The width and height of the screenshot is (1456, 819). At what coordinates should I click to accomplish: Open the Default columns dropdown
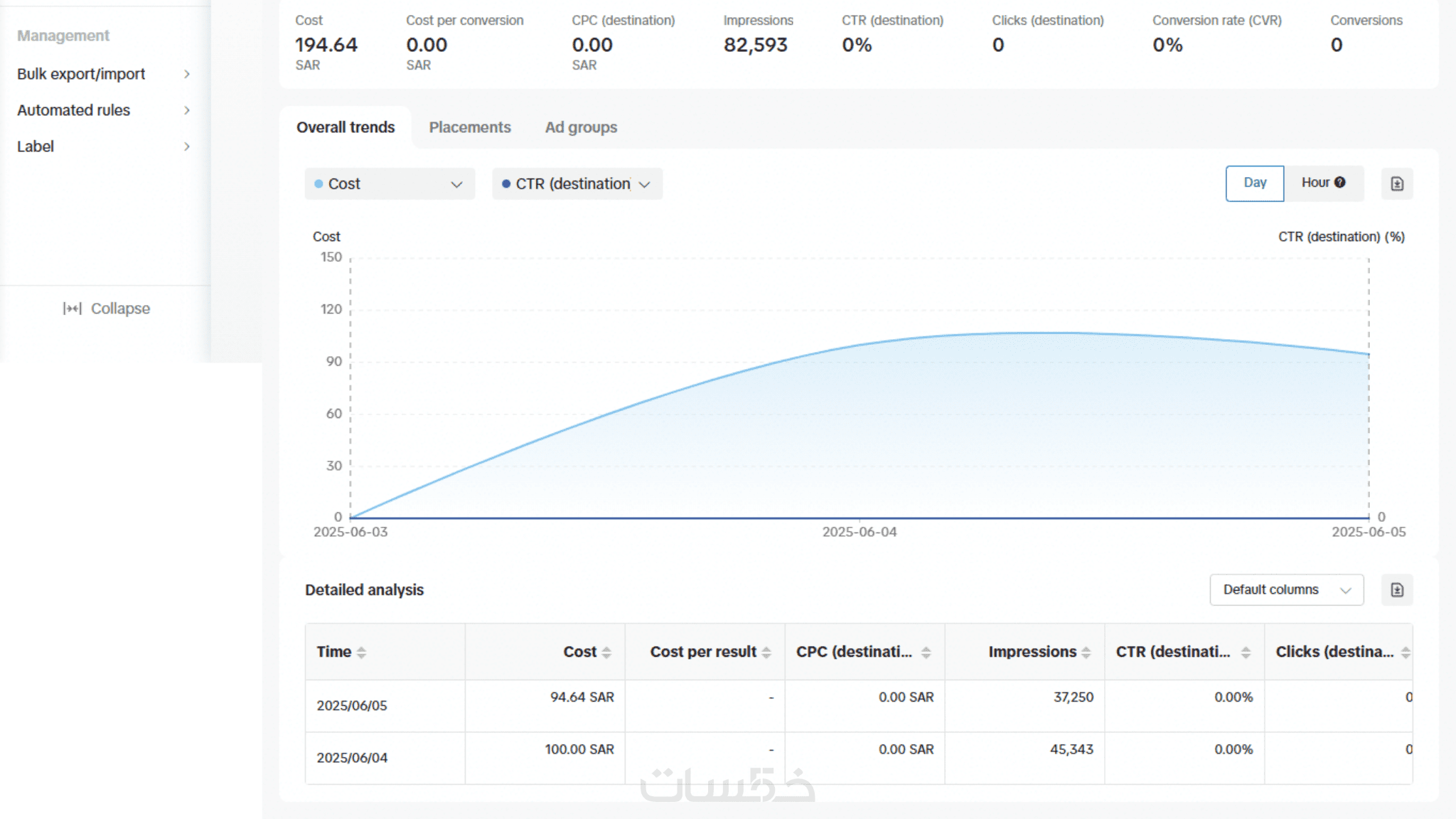1285,590
